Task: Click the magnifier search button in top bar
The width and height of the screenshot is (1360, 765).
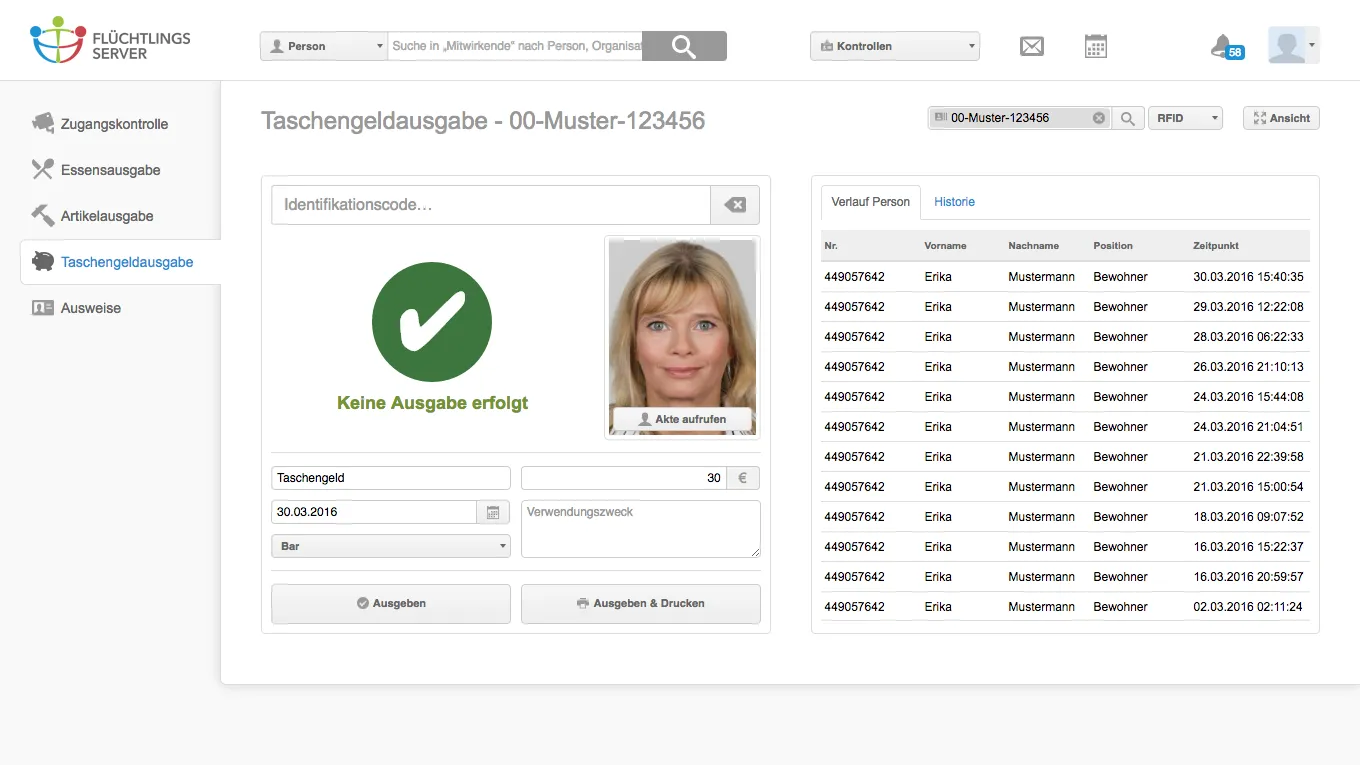Action: (x=684, y=46)
